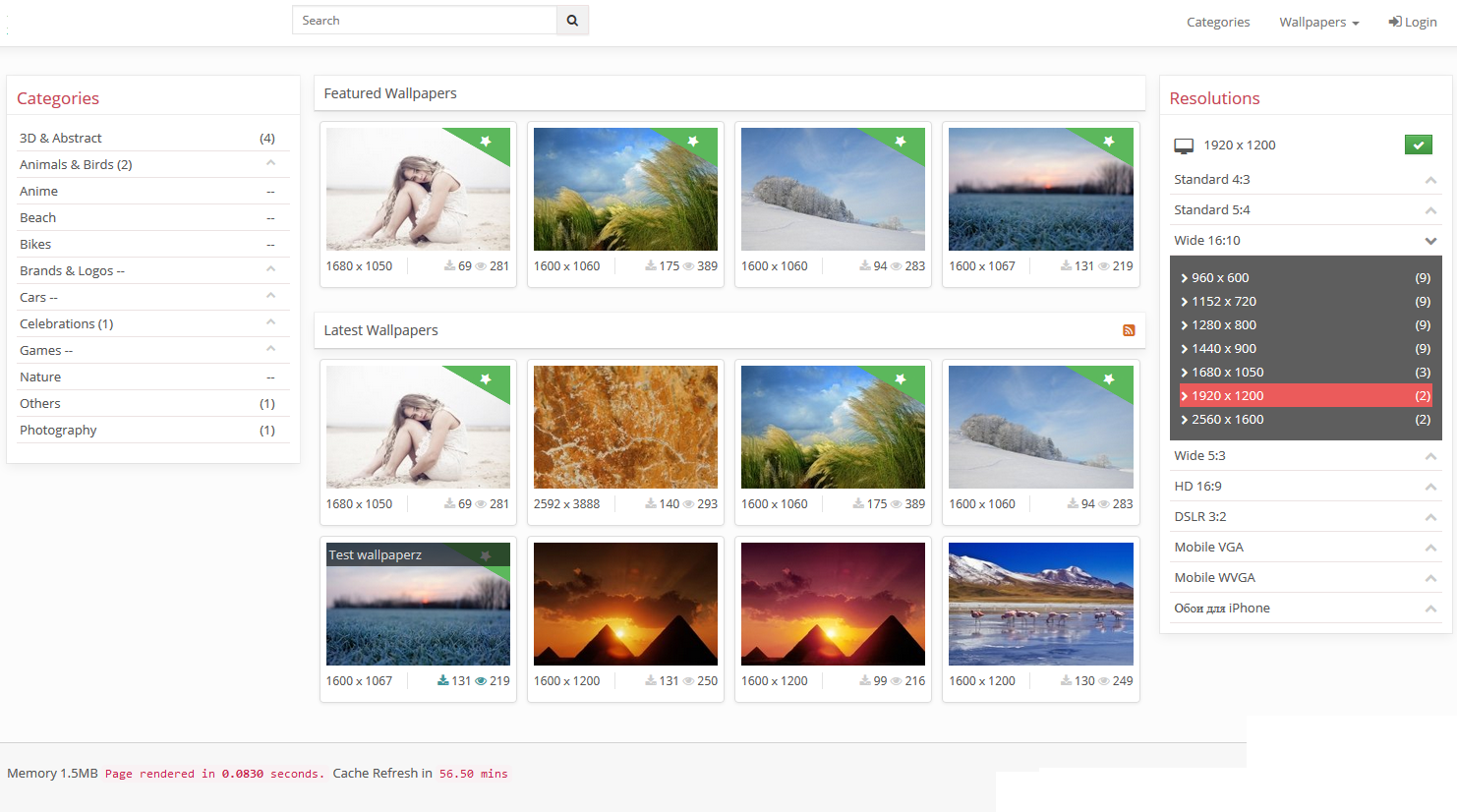Click the search magnifier button

572,21
